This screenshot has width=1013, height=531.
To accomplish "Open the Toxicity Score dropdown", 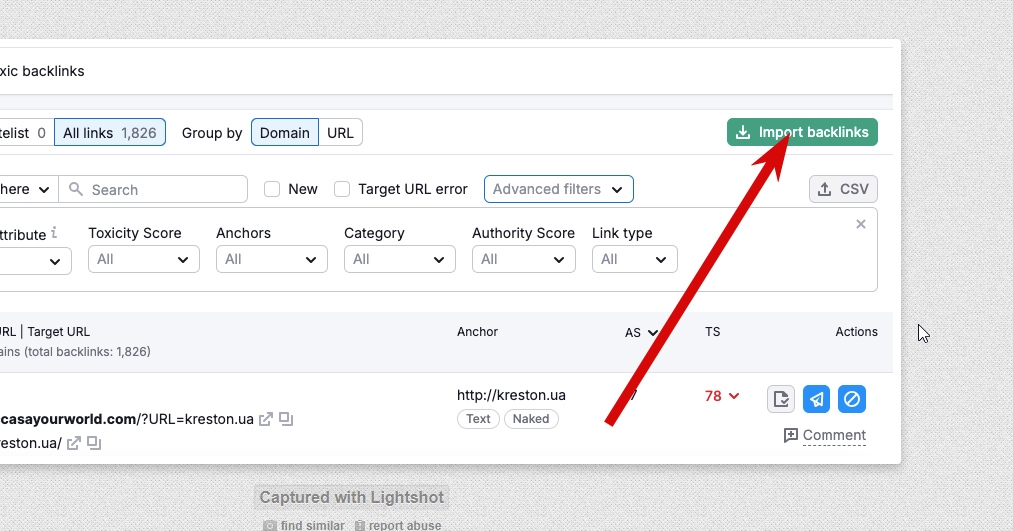I will tap(143, 259).
